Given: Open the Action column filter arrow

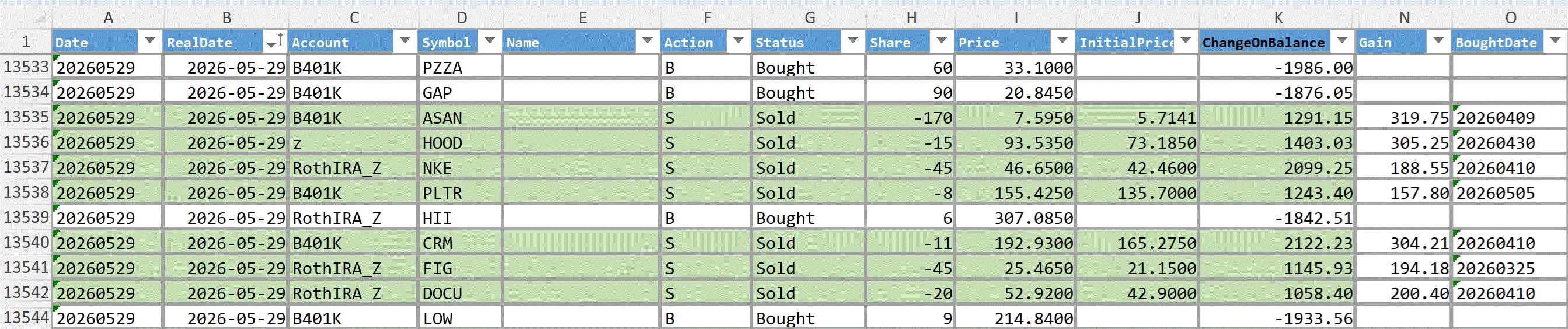Looking at the screenshot, I should (x=738, y=41).
